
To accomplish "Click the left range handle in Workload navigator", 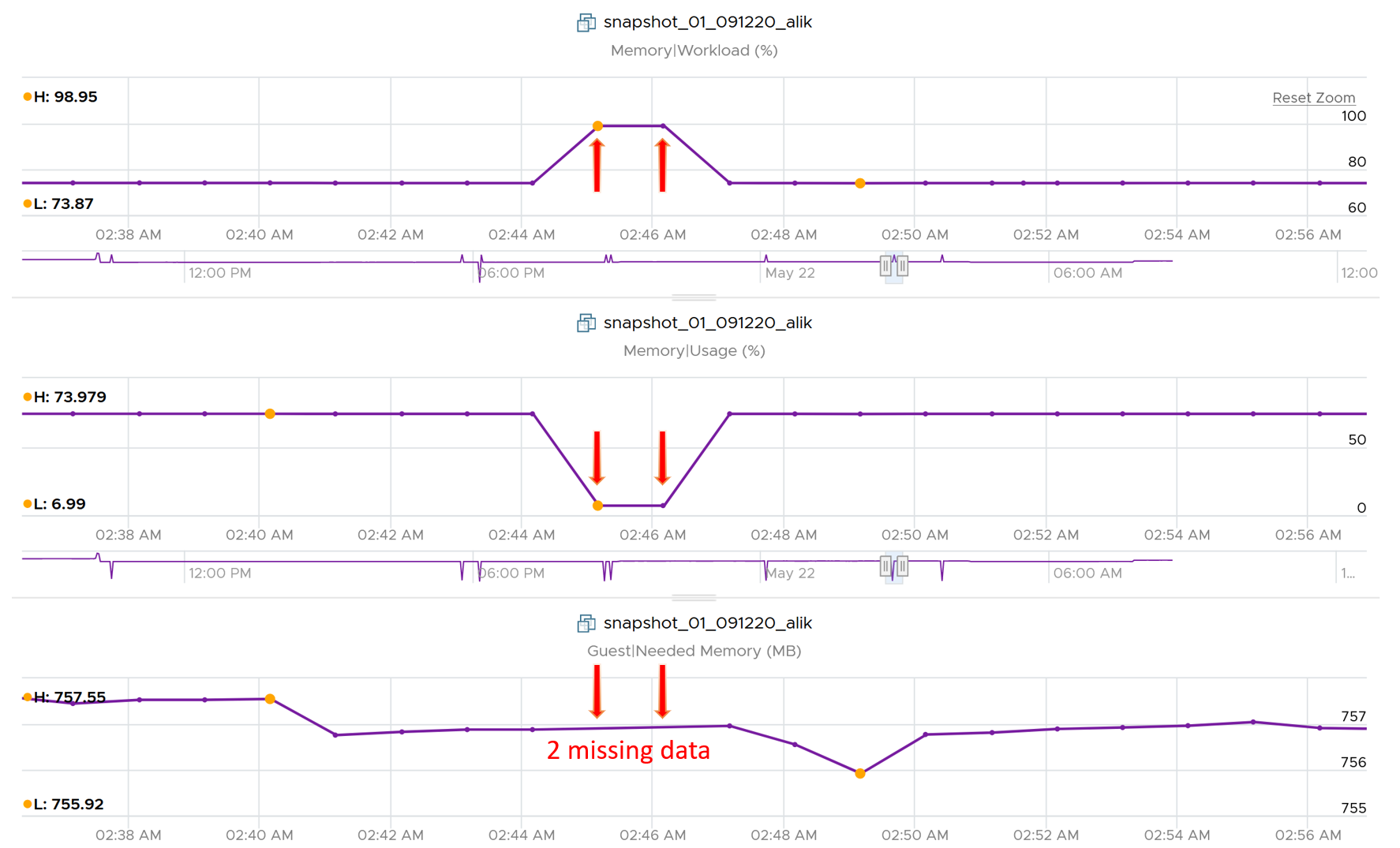I will pyautogui.click(x=885, y=267).
